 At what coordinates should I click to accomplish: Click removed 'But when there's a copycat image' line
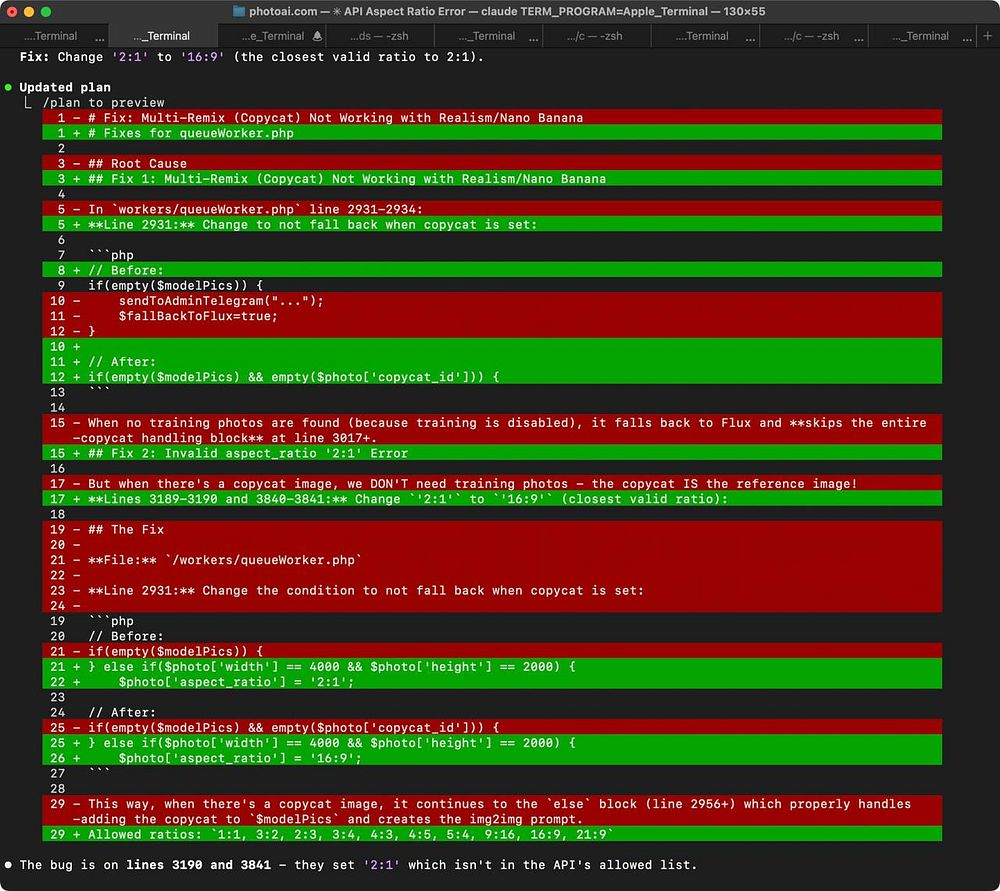(492, 483)
